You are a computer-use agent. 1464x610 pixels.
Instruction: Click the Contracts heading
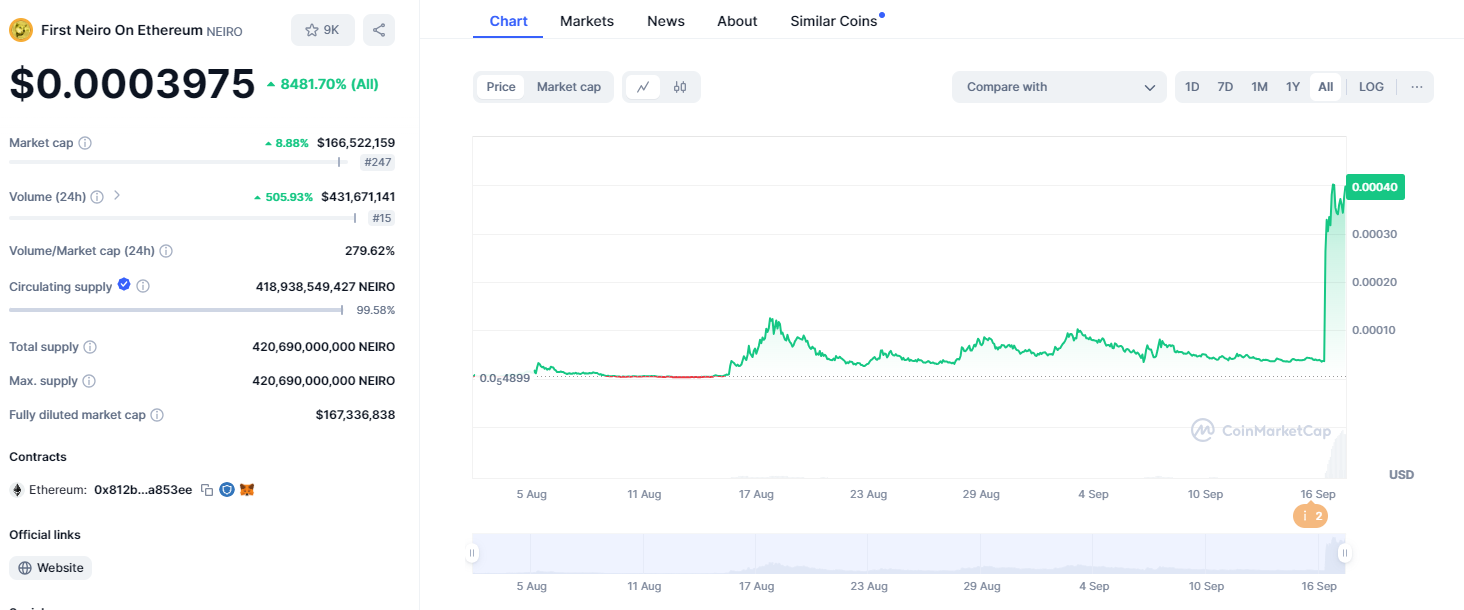38,457
